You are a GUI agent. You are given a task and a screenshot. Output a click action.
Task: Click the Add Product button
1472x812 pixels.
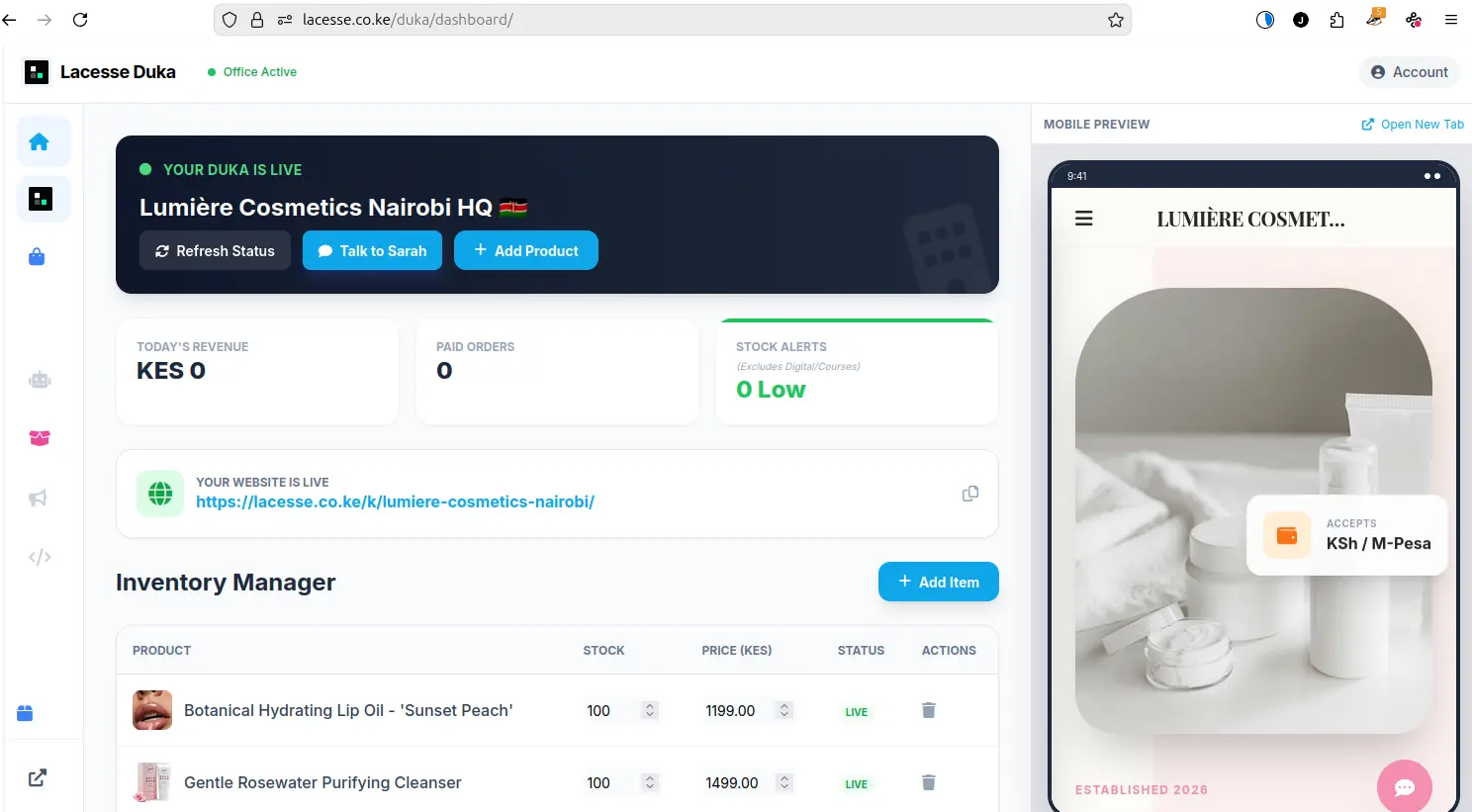coord(526,250)
